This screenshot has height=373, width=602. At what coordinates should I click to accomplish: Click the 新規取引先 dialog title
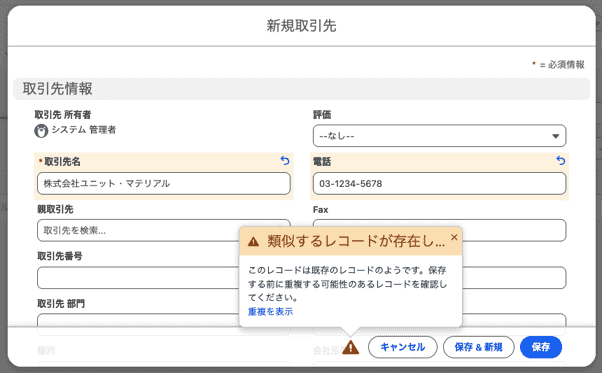pyautogui.click(x=301, y=26)
